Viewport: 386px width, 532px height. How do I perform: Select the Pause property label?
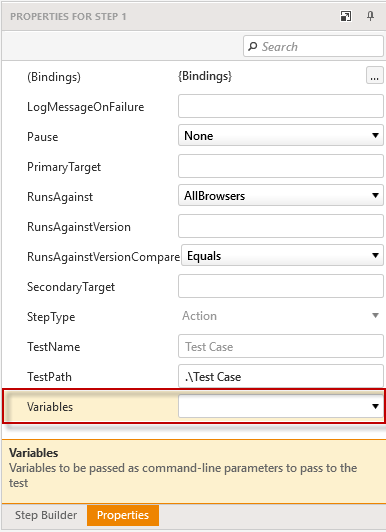[42, 137]
